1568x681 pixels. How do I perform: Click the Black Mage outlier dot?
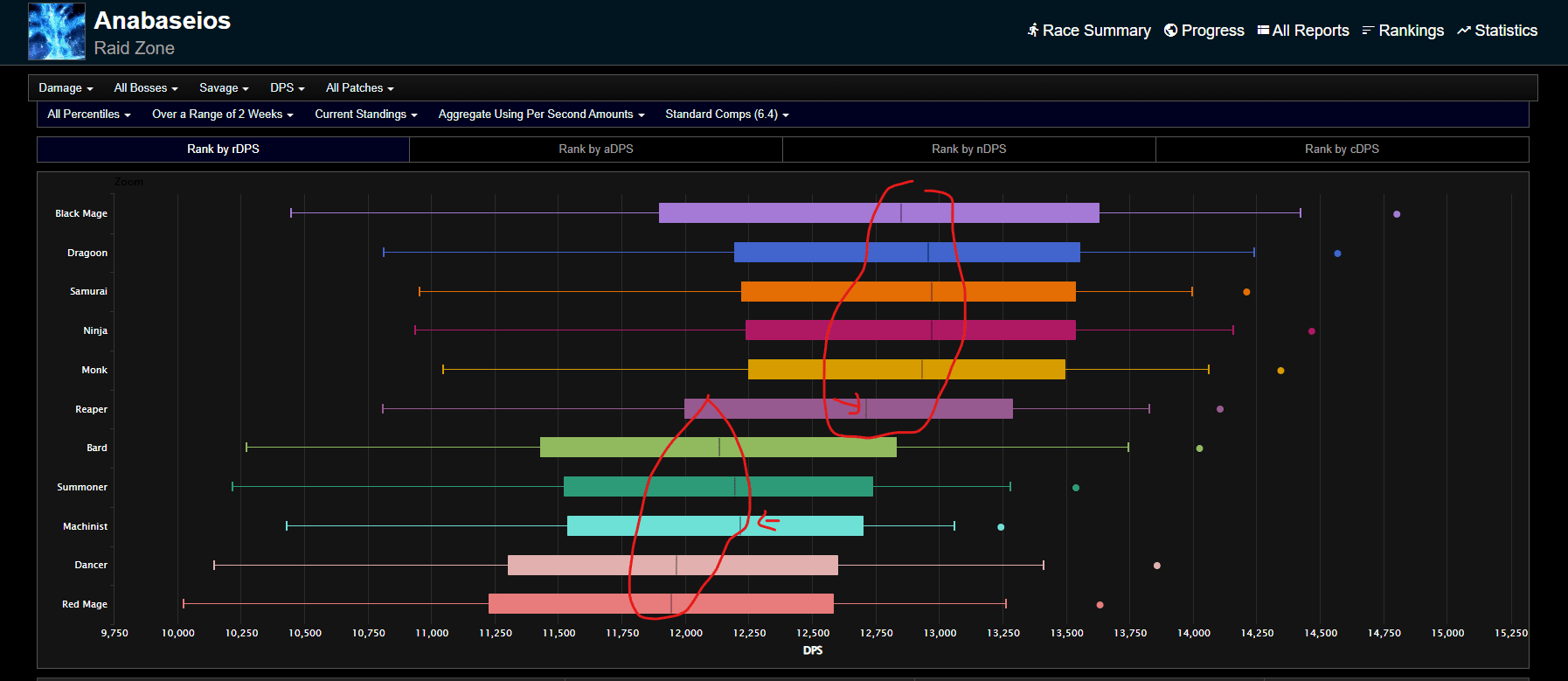(x=1397, y=214)
